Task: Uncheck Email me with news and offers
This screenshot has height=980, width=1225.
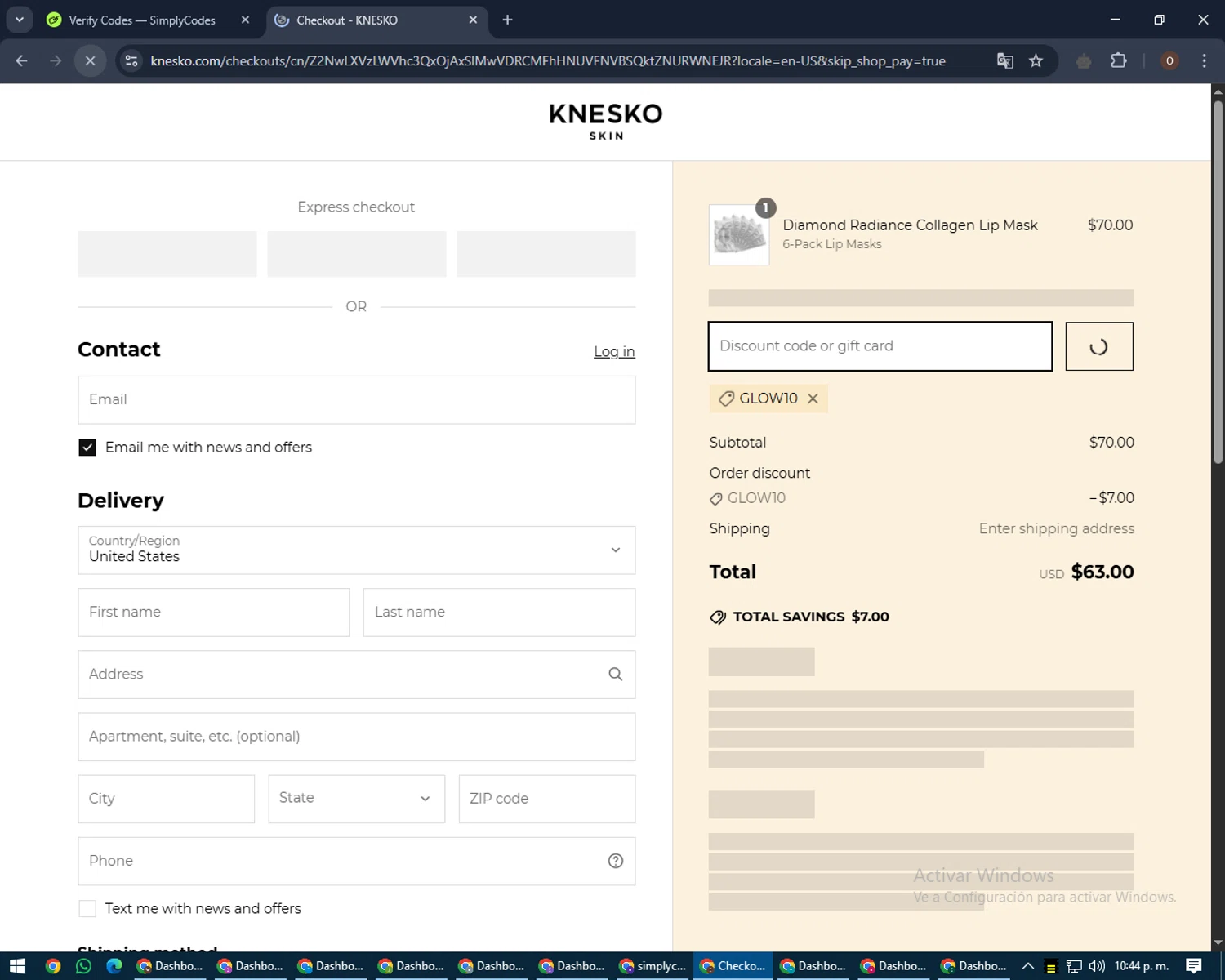Action: click(87, 447)
